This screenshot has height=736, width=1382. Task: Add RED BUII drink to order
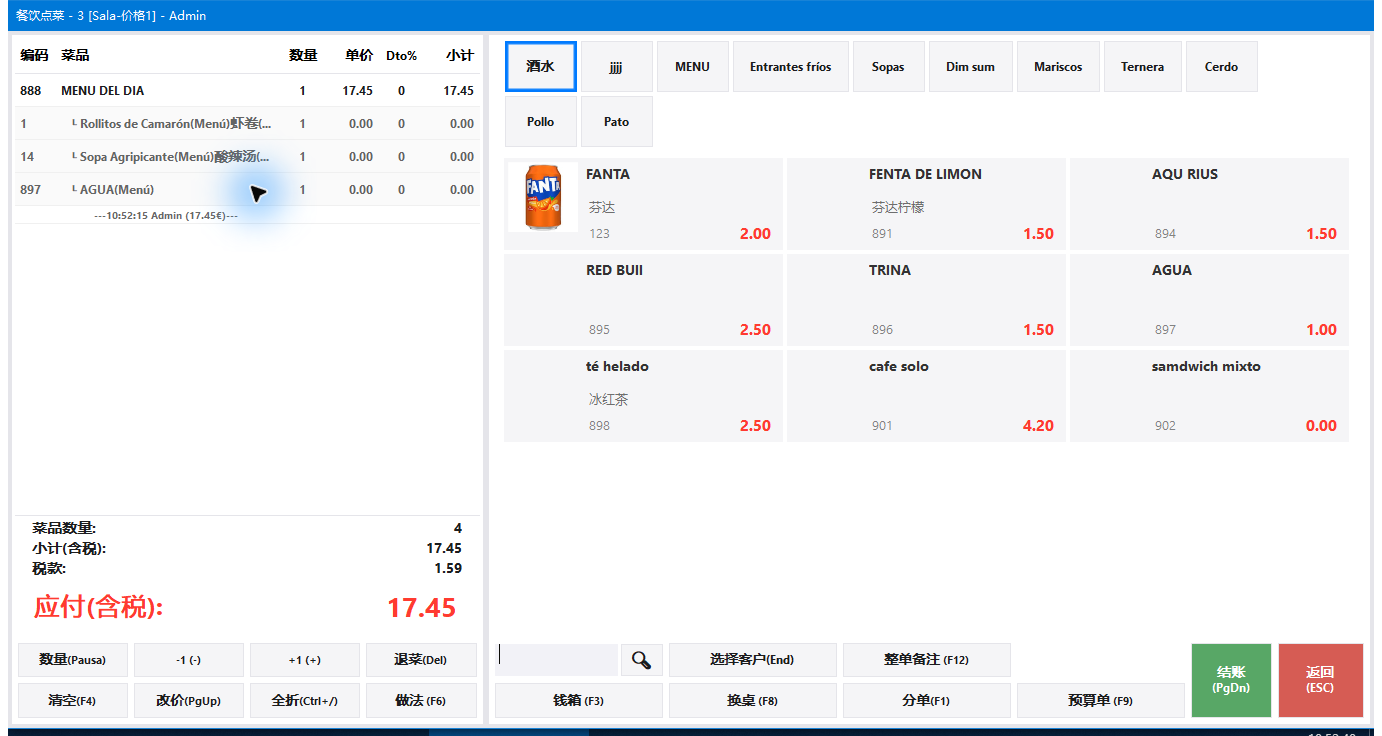[x=643, y=300]
